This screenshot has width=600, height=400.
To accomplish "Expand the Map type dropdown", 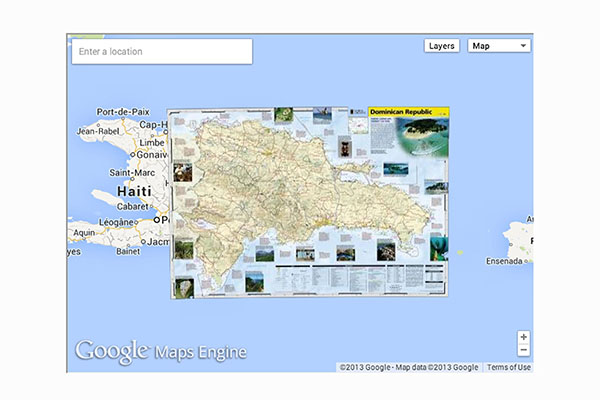I will coord(499,46).
